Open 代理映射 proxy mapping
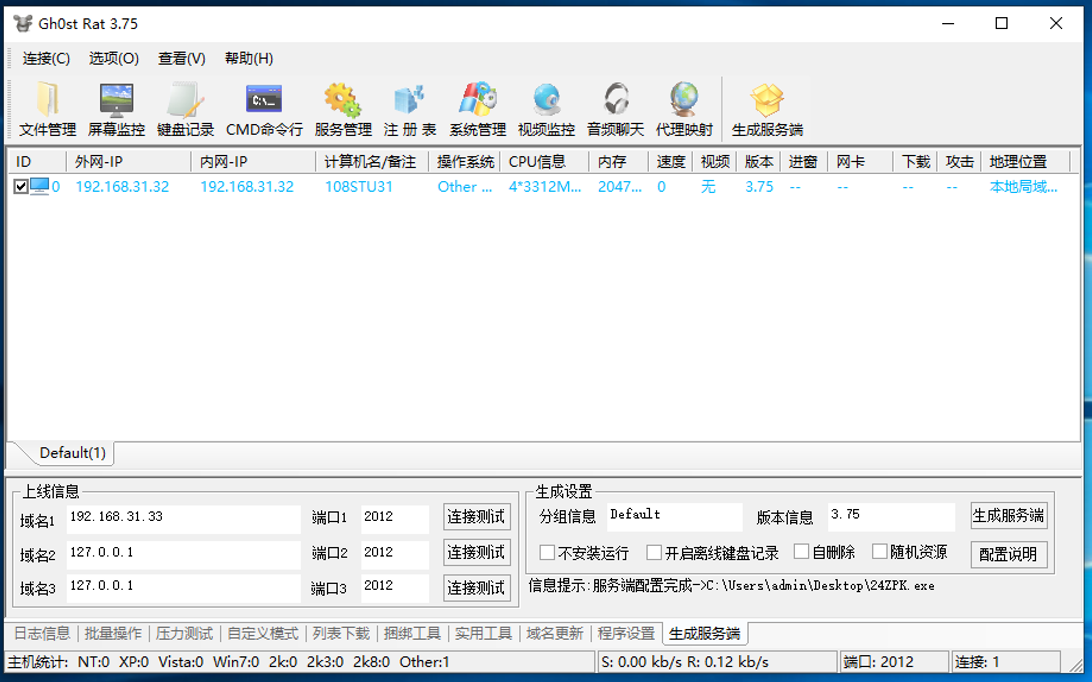Screen dimensions: 1092x682 684,109
